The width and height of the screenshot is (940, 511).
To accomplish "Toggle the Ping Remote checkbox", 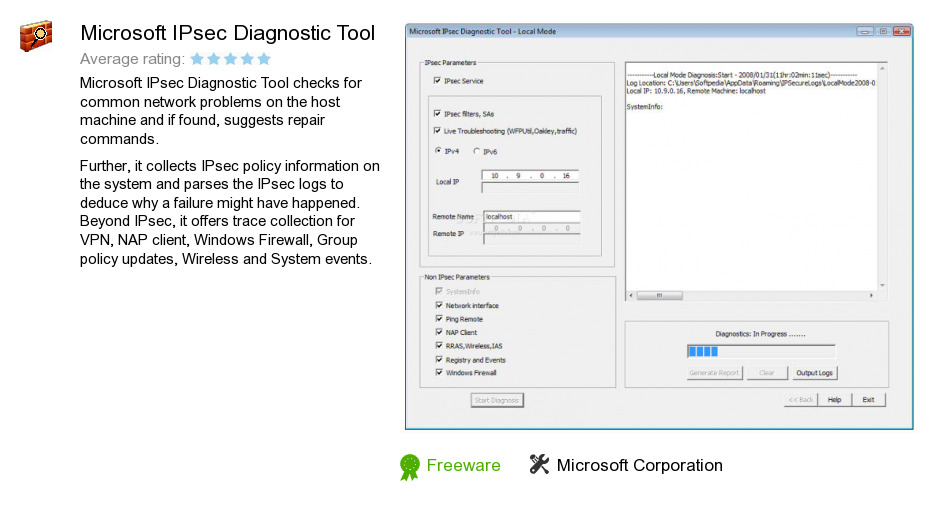I will click(x=439, y=318).
